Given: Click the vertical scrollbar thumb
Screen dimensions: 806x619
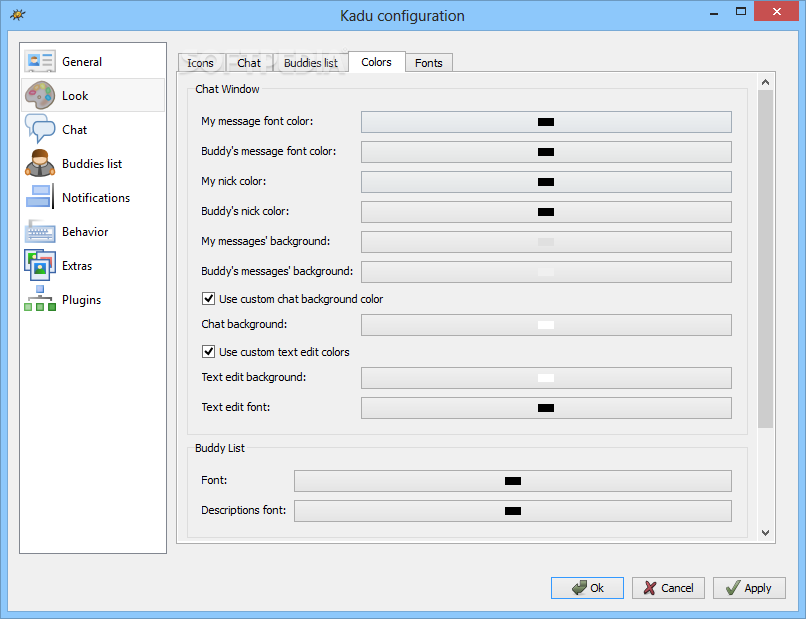Looking at the screenshot, I should [765, 259].
